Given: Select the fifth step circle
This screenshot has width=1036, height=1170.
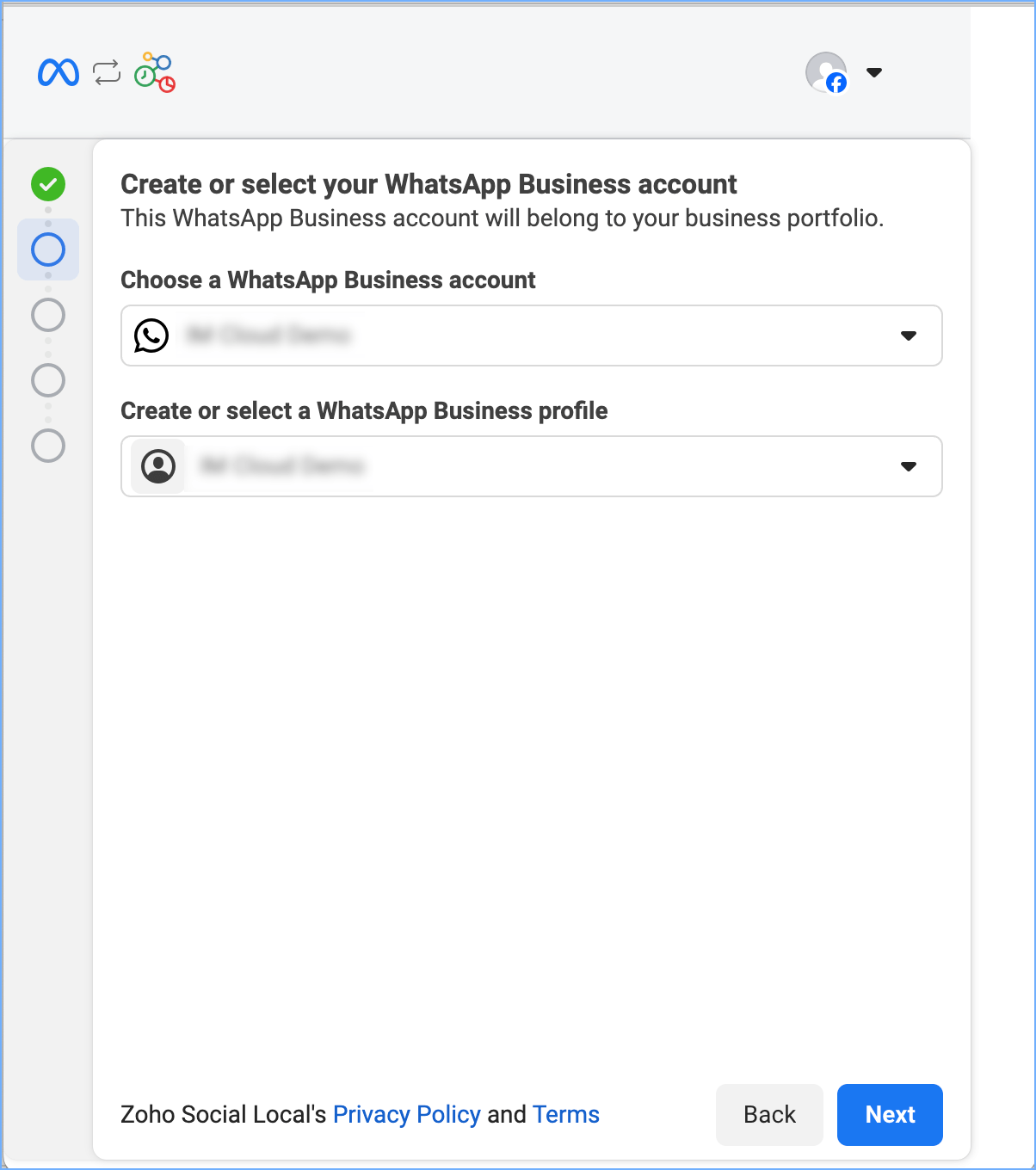Looking at the screenshot, I should 48,446.
